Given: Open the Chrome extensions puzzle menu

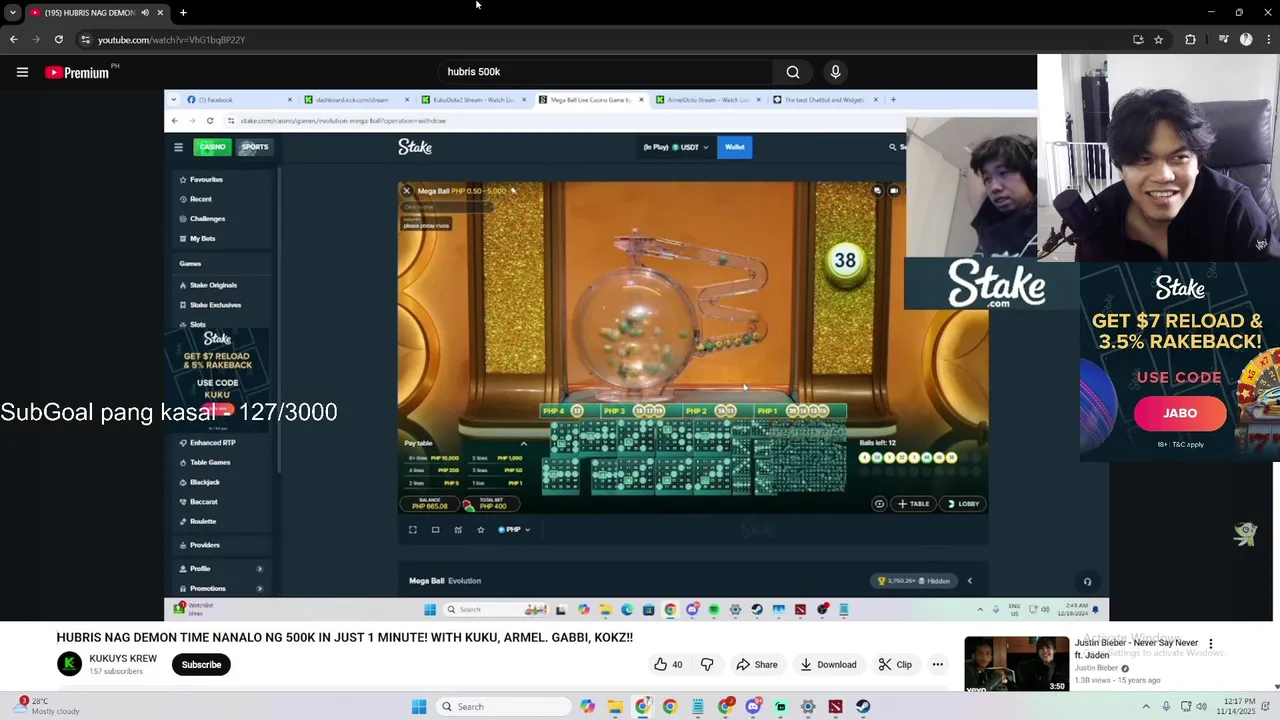Looking at the screenshot, I should [1190, 40].
